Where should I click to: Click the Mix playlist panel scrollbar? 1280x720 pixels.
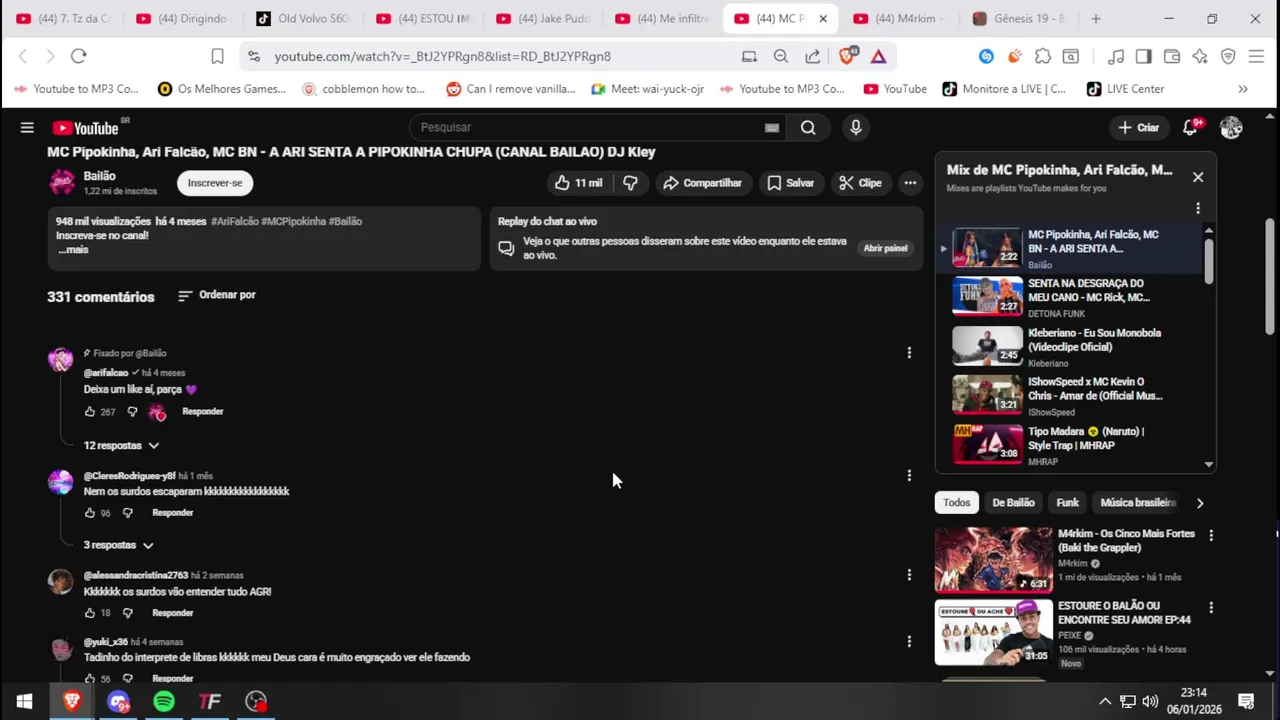coord(1209,260)
